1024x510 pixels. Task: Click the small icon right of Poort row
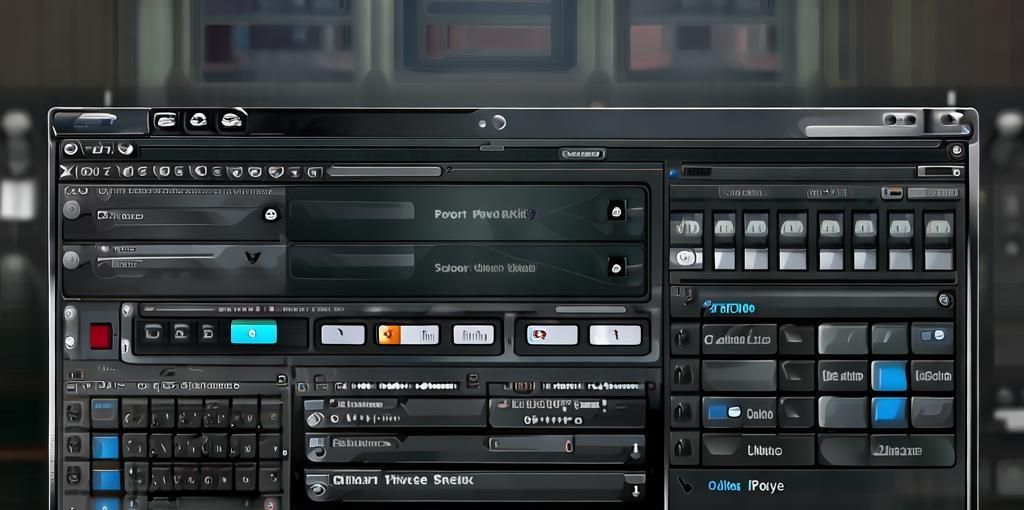click(x=616, y=211)
